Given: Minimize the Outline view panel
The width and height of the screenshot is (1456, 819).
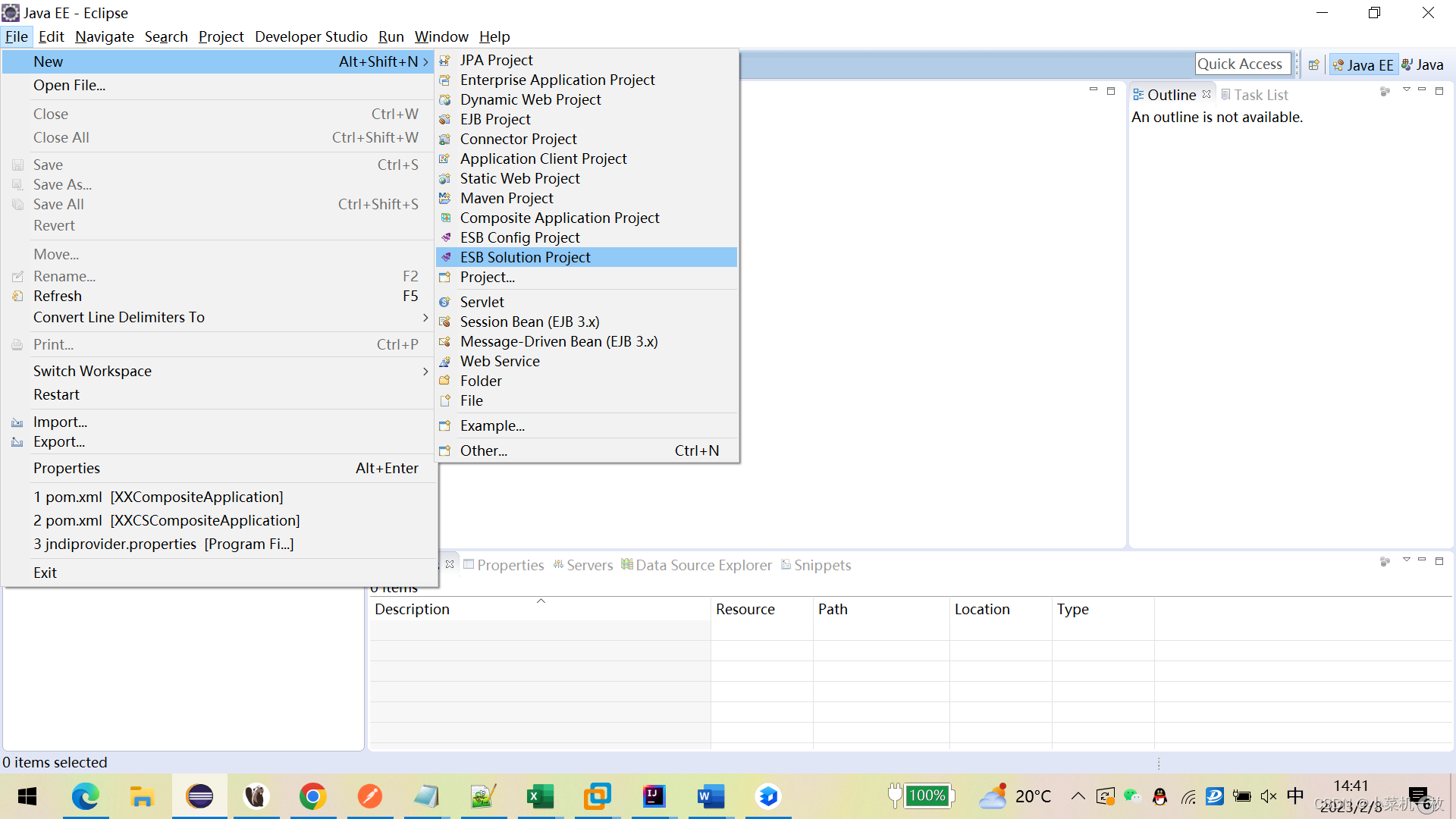Looking at the screenshot, I should (1422, 90).
